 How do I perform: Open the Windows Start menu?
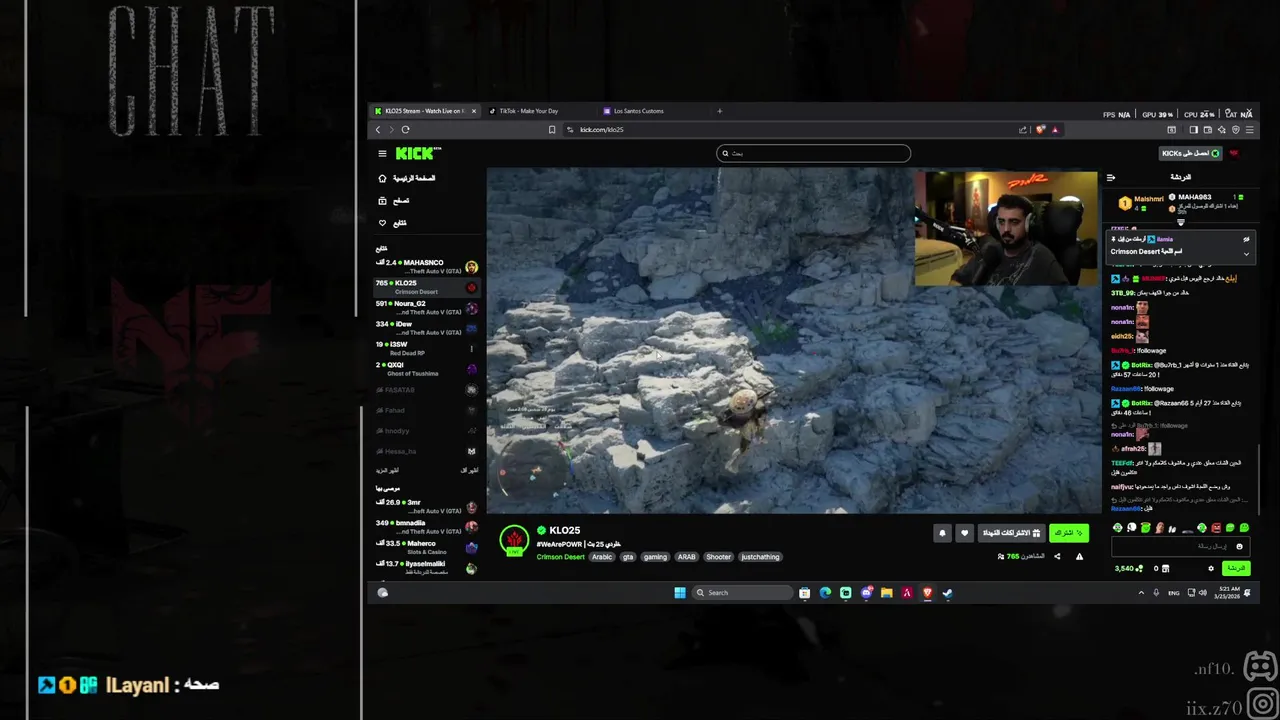(x=680, y=593)
